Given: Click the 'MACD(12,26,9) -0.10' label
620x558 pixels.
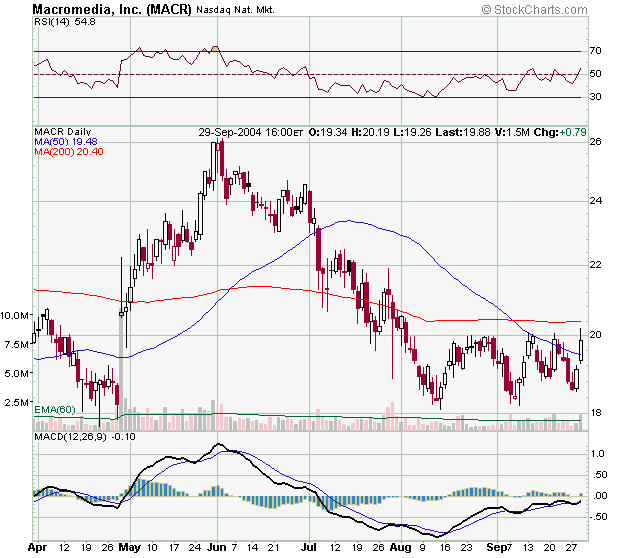Looking at the screenshot, I should tap(85, 437).
